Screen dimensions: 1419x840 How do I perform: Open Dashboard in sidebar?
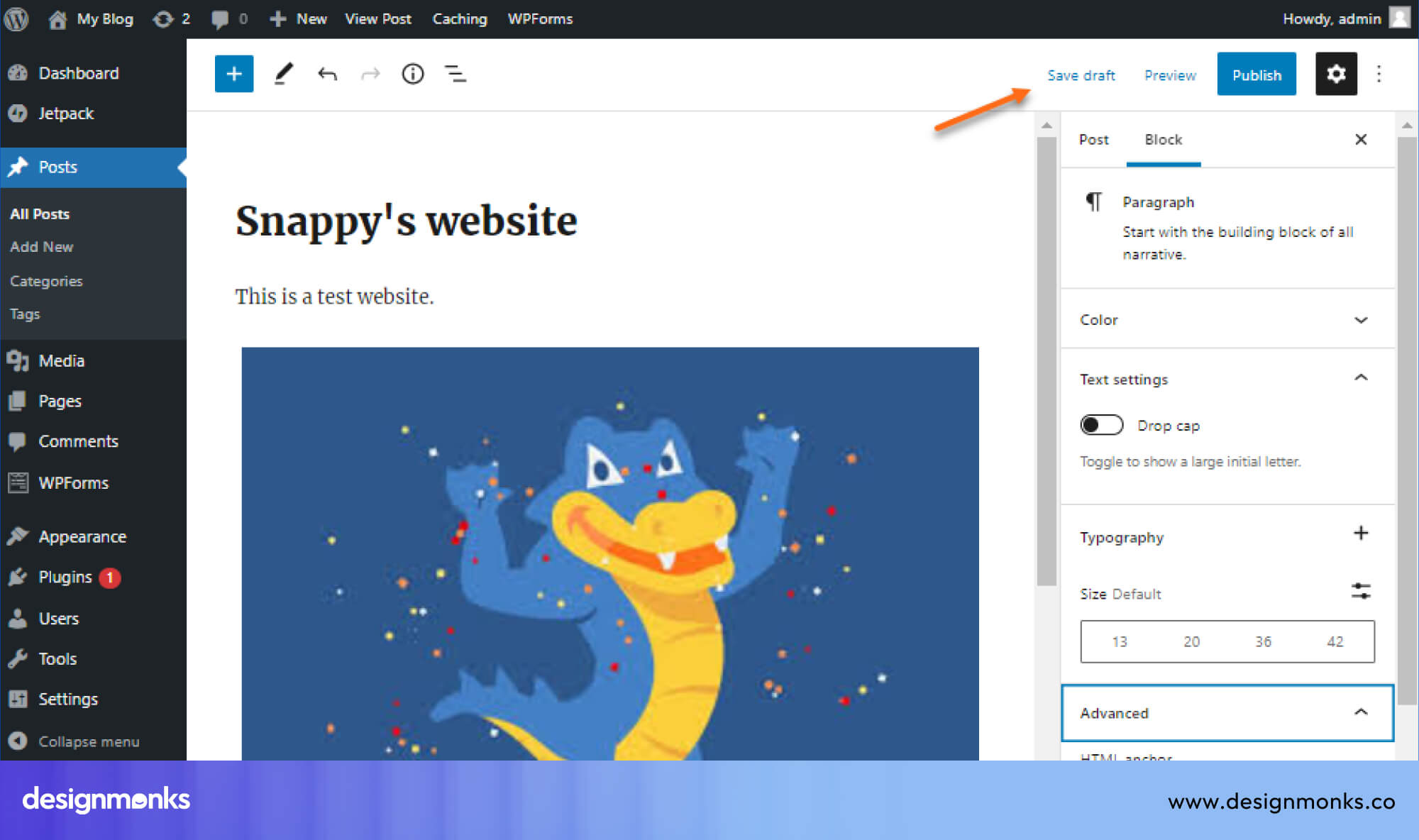point(93,73)
